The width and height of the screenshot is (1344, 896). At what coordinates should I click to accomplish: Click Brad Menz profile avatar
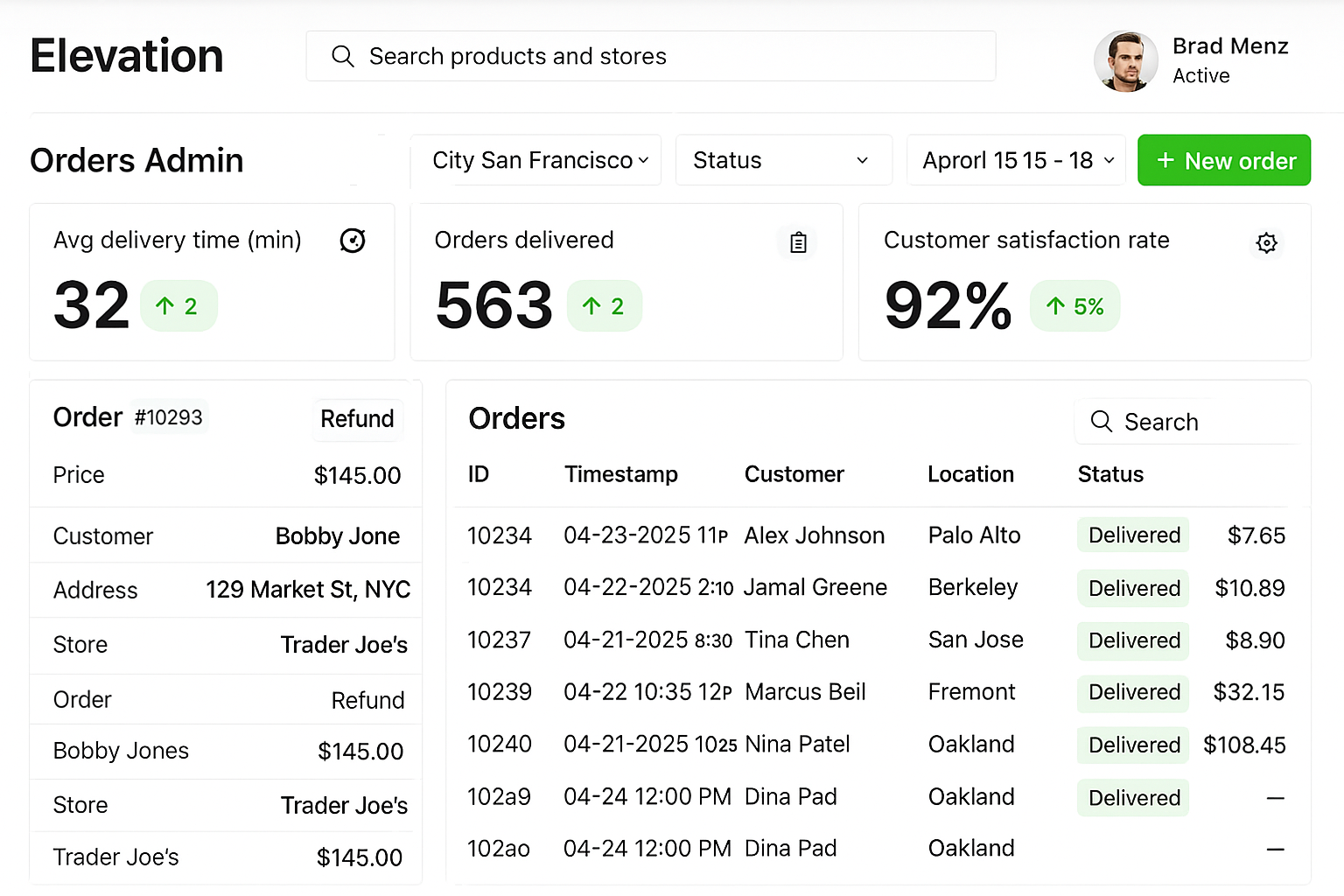(1125, 61)
